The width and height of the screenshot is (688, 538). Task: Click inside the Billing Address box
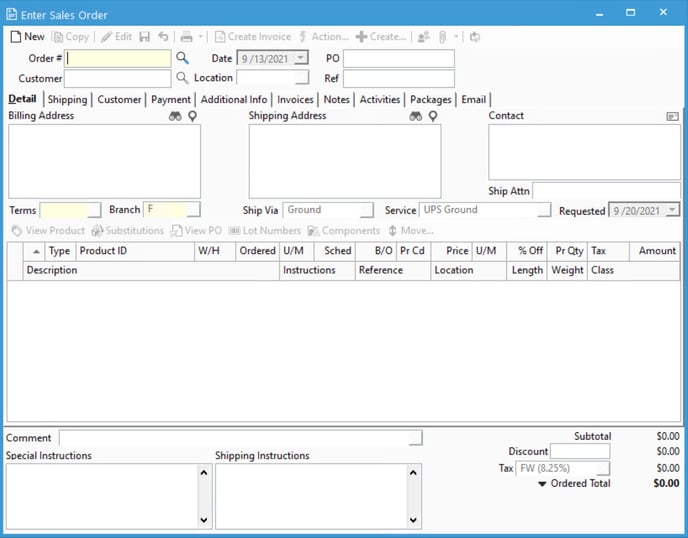tap(104, 161)
